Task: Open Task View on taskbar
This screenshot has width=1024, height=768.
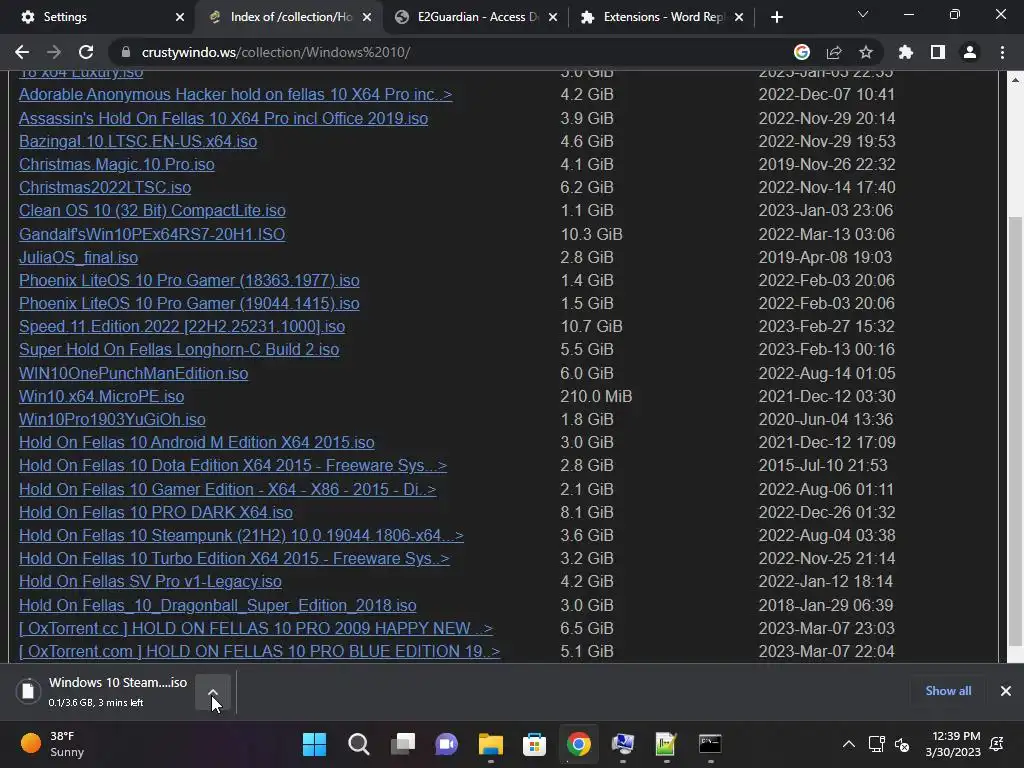Action: point(402,744)
